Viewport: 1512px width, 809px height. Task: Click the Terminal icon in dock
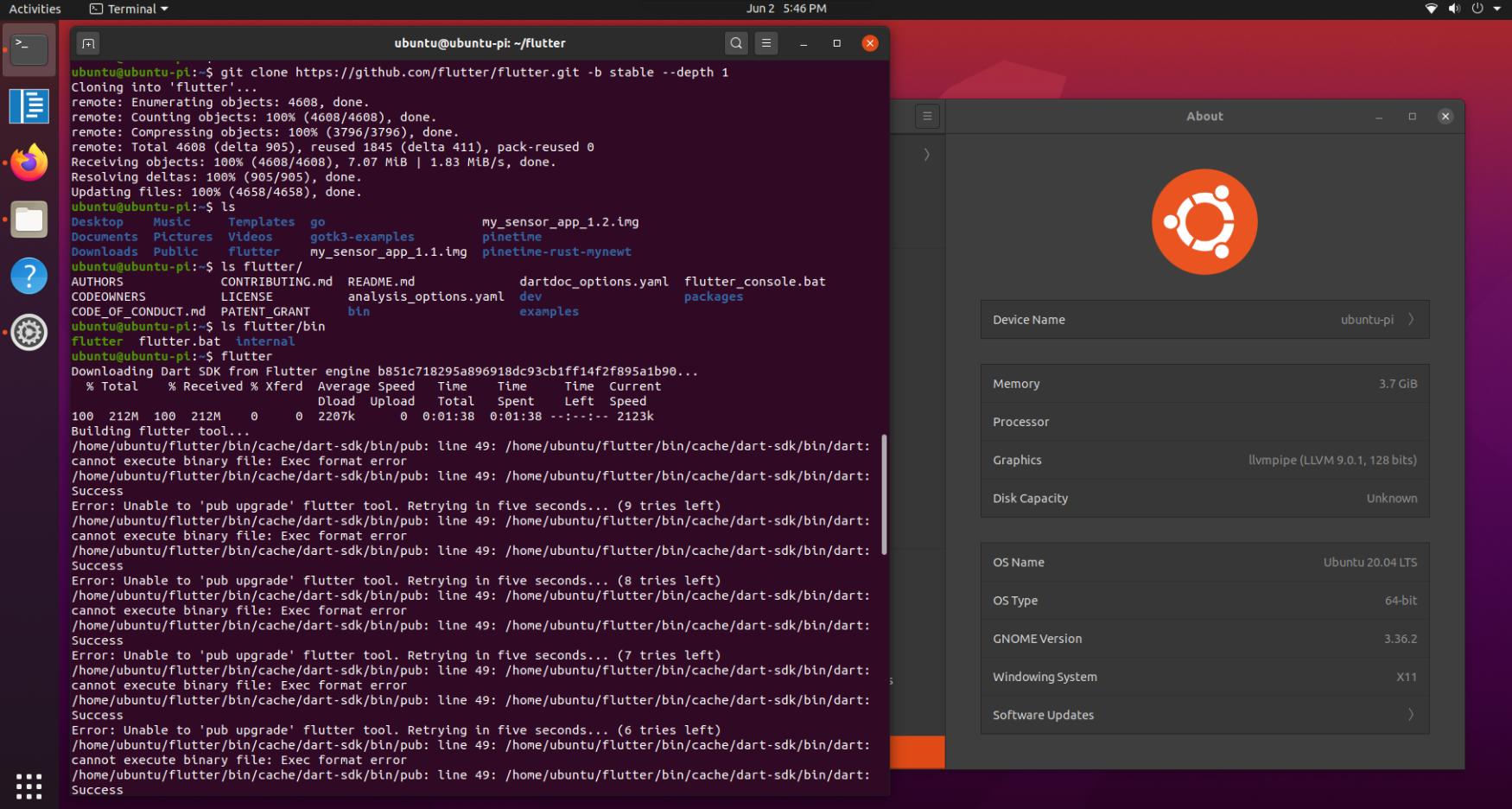pos(29,49)
